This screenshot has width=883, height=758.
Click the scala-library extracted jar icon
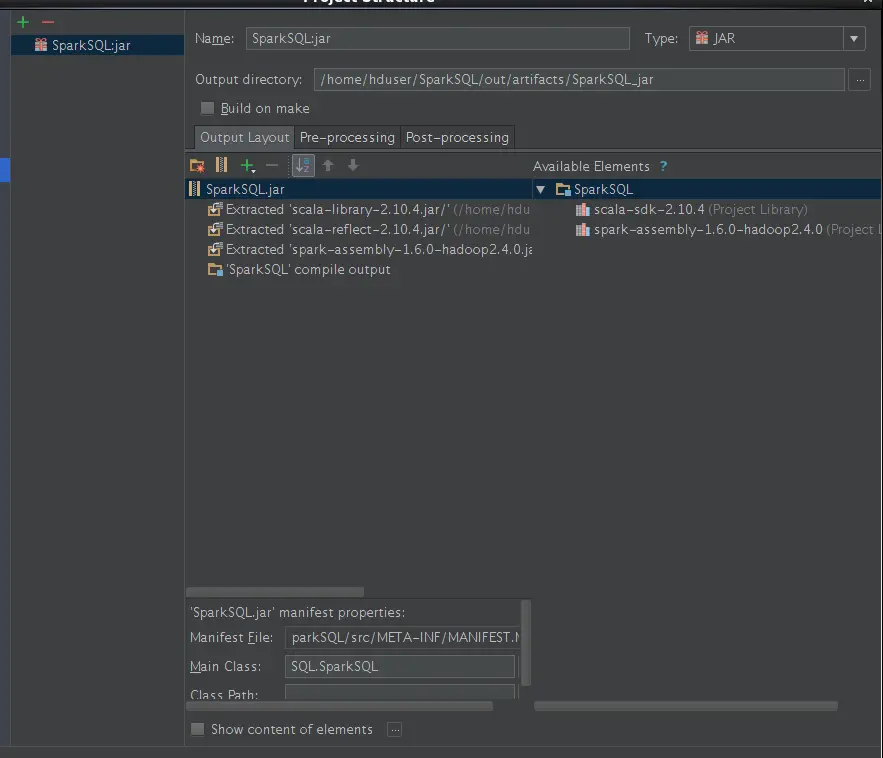click(x=215, y=209)
